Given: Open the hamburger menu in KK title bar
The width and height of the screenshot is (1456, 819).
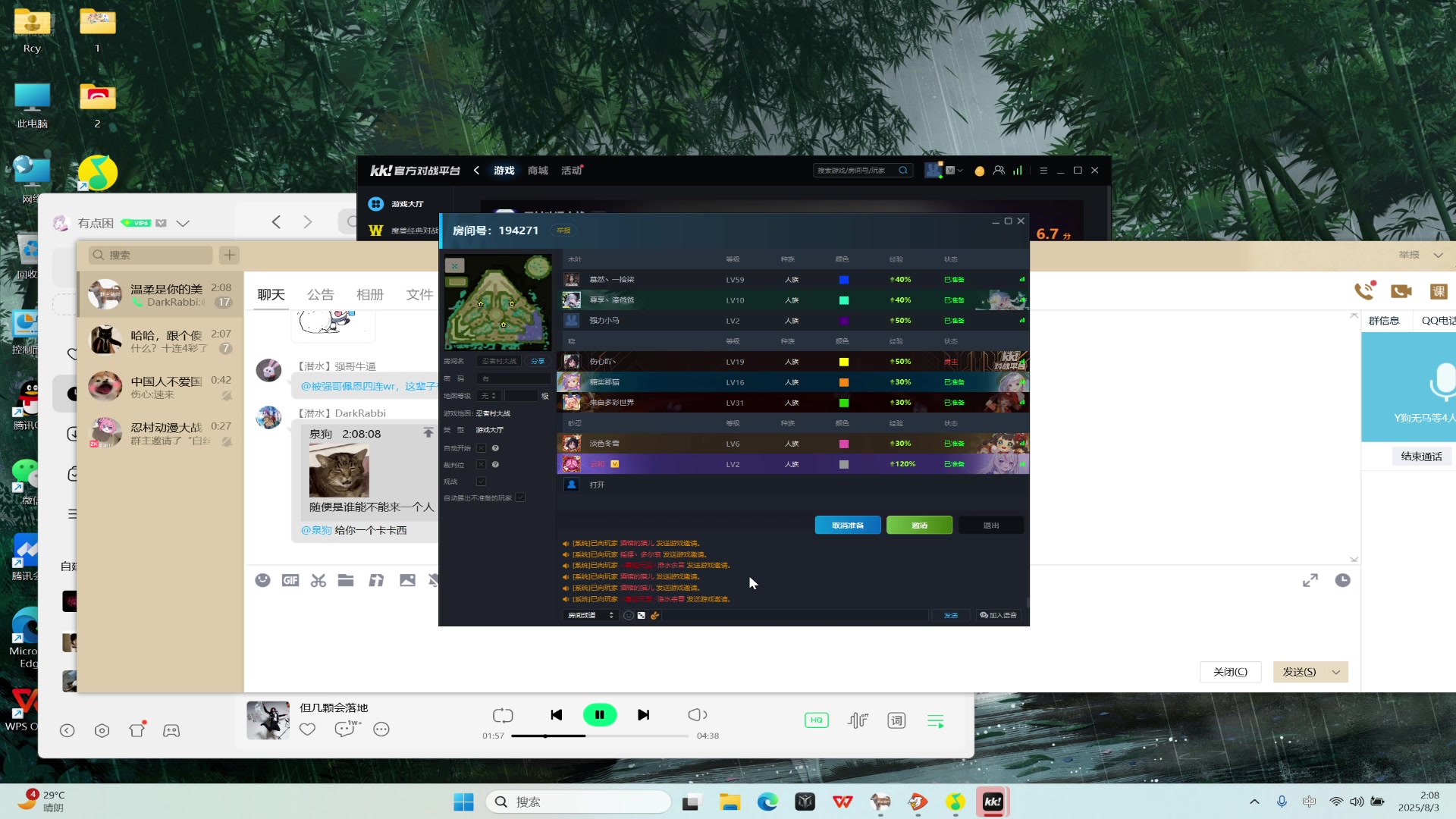Looking at the screenshot, I should coord(1043,171).
